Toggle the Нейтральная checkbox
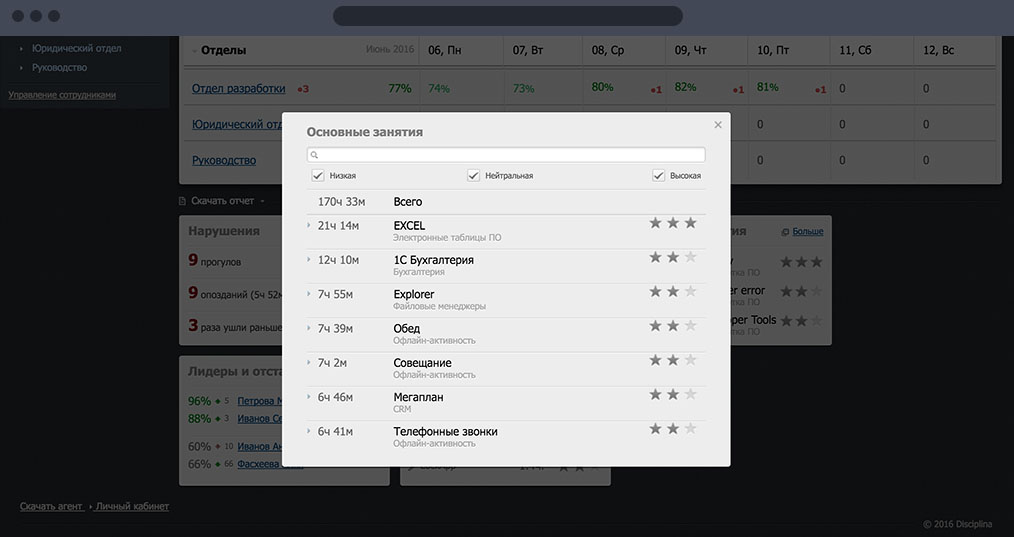 [474, 175]
